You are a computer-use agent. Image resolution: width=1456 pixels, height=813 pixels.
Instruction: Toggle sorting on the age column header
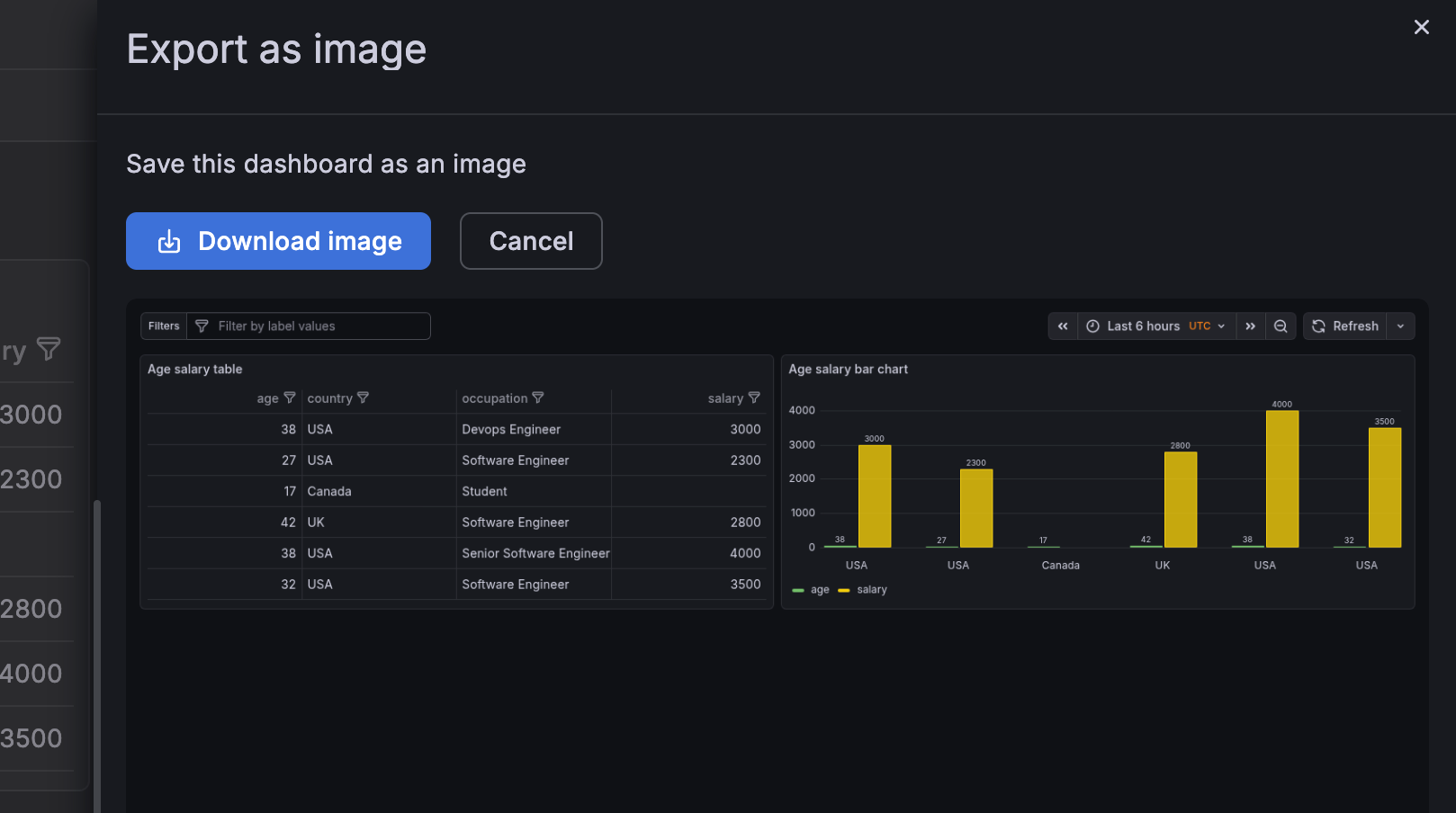pos(267,398)
